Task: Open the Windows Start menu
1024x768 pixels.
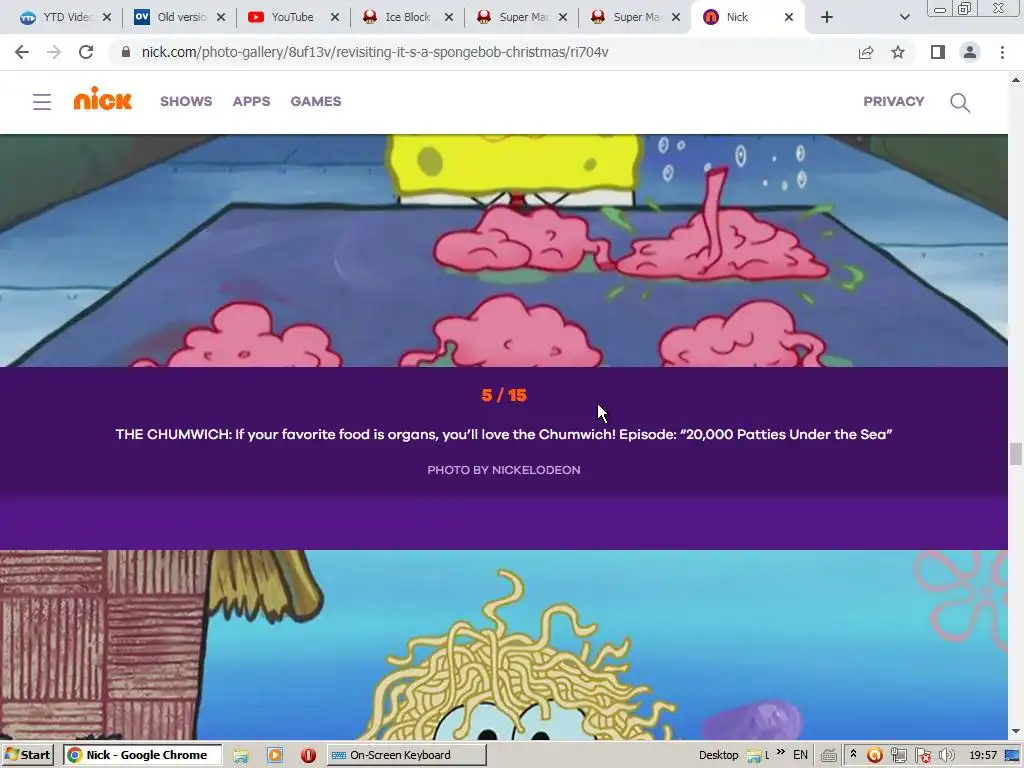Action: [27, 755]
